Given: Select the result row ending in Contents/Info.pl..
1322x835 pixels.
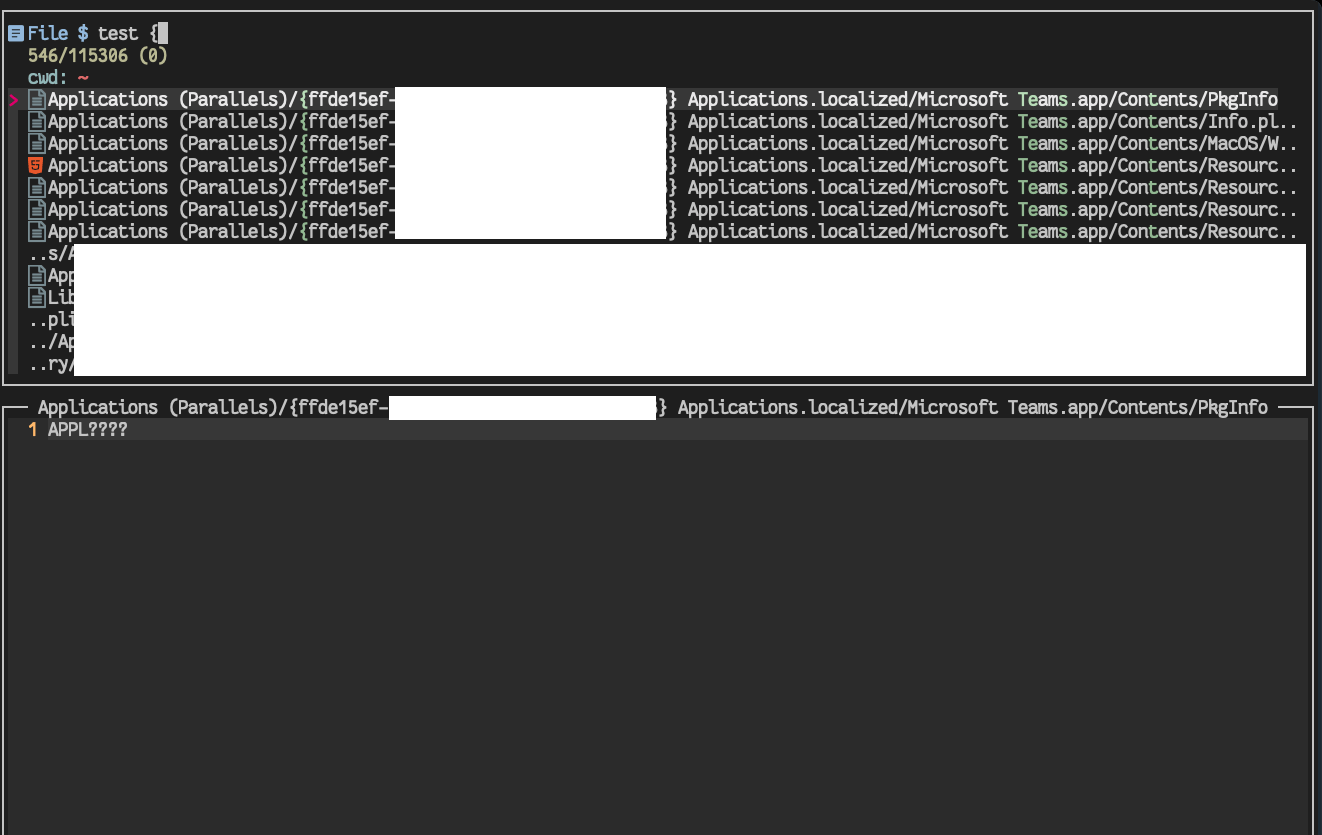Looking at the screenshot, I should 662,122.
